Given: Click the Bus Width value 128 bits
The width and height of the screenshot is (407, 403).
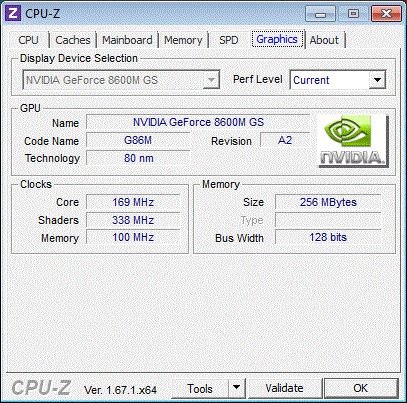Looking at the screenshot, I should (328, 237).
